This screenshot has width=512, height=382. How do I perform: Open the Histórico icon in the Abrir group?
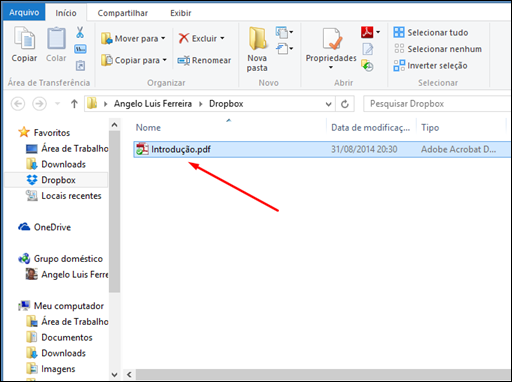[x=367, y=65]
